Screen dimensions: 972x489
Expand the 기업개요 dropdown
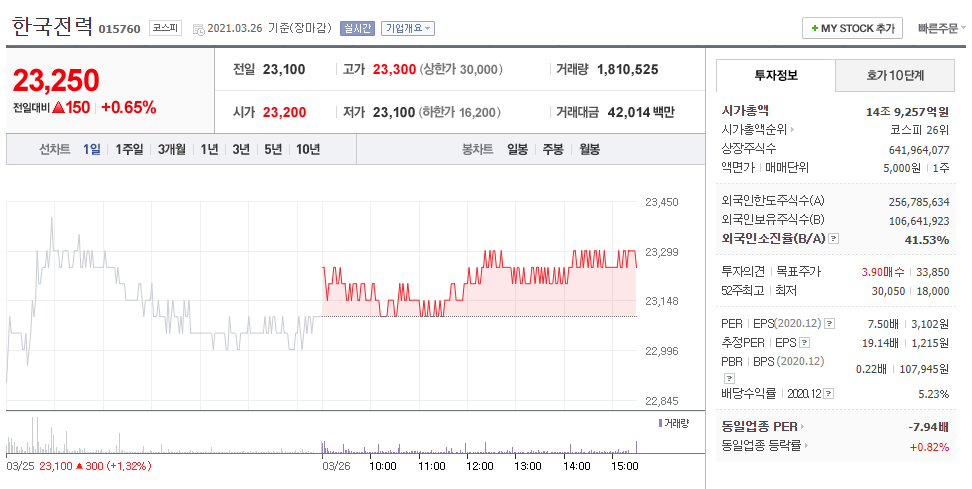pyautogui.click(x=407, y=29)
